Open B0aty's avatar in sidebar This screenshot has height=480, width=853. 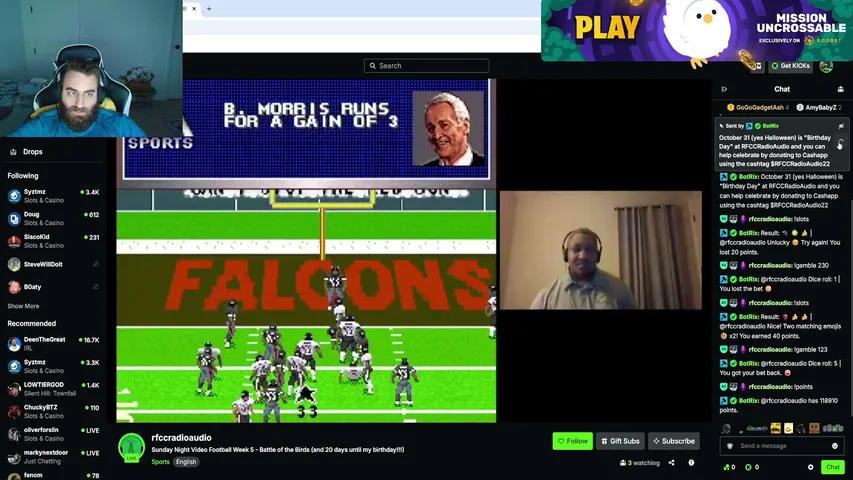(x=14, y=287)
